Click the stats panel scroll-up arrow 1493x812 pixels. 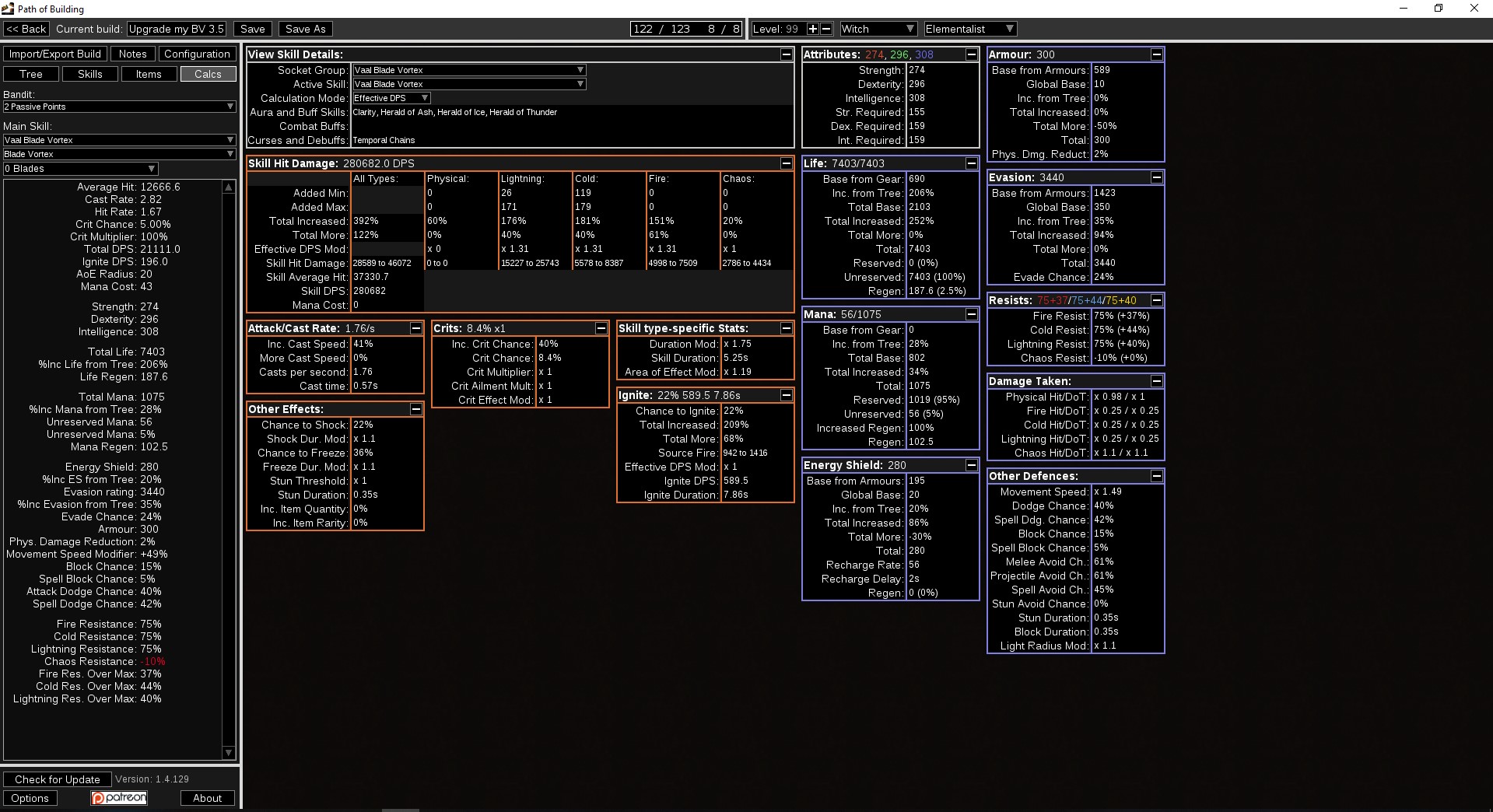[229, 187]
